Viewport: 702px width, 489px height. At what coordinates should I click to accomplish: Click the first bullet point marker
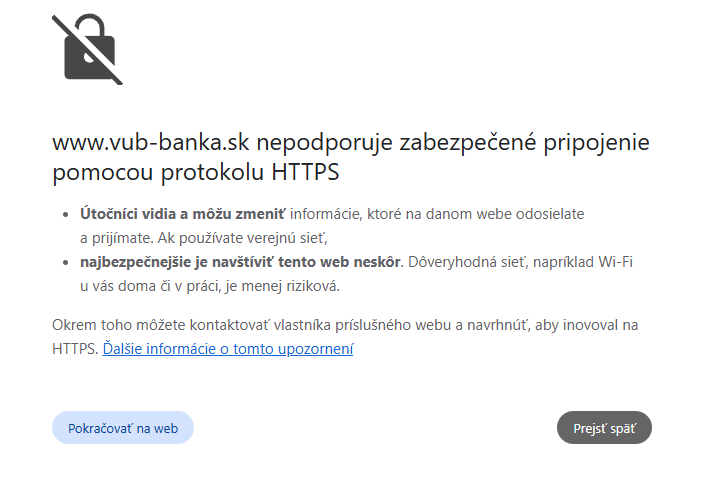point(69,215)
